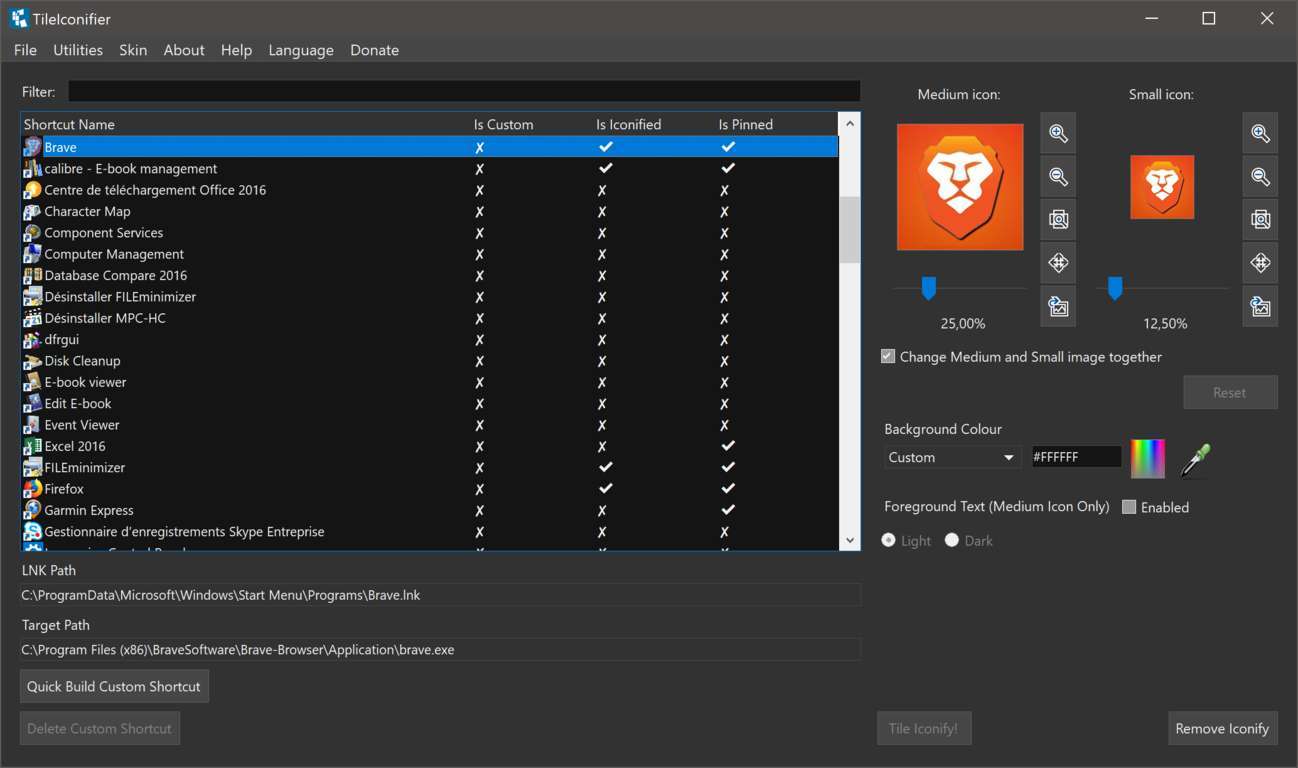Sort by the Is Custom column header
Image resolution: width=1298 pixels, height=768 pixels.
503,124
